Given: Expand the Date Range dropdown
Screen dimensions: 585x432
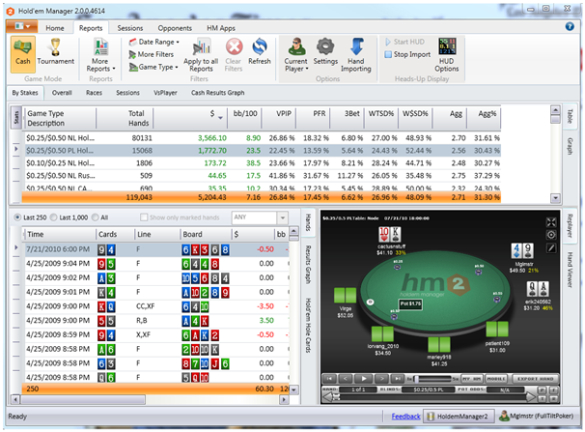Looking at the screenshot, I should [154, 42].
